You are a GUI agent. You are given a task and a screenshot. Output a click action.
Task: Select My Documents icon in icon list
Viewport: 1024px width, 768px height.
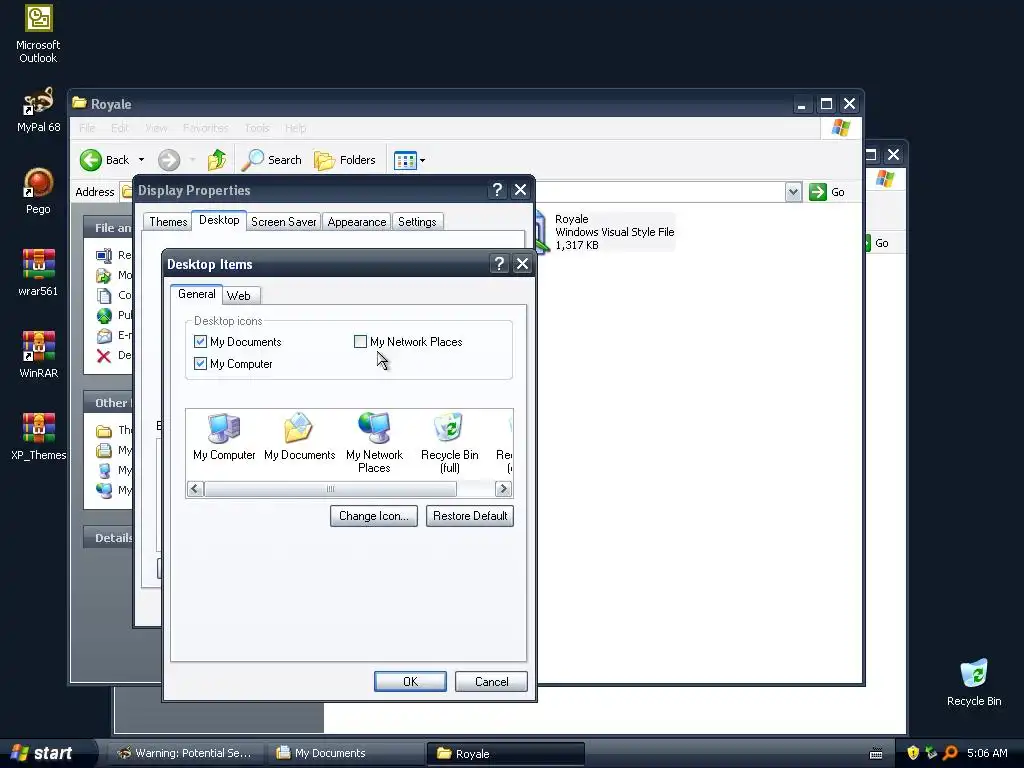(299, 438)
